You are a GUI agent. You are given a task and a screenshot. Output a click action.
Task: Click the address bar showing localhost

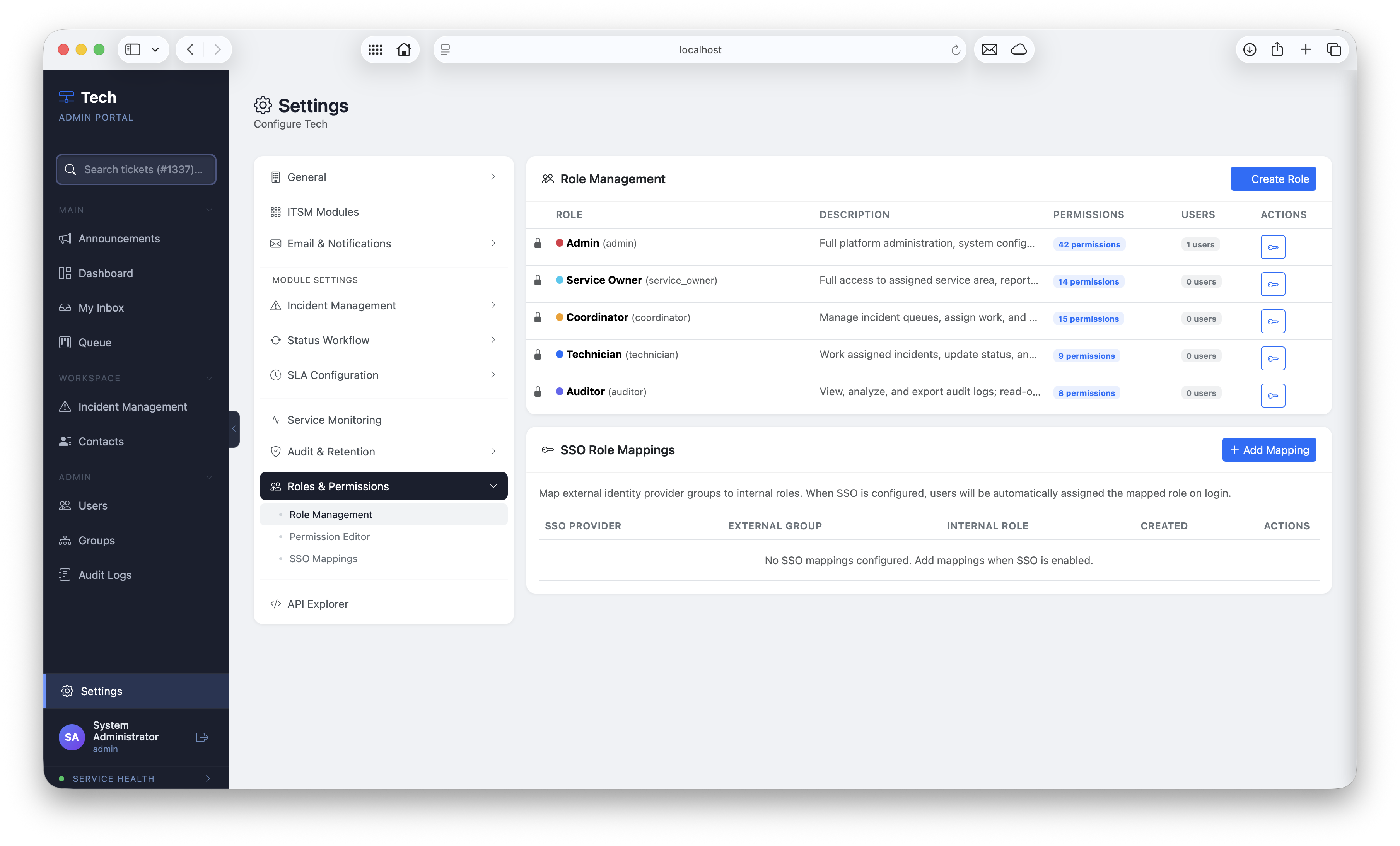point(700,49)
